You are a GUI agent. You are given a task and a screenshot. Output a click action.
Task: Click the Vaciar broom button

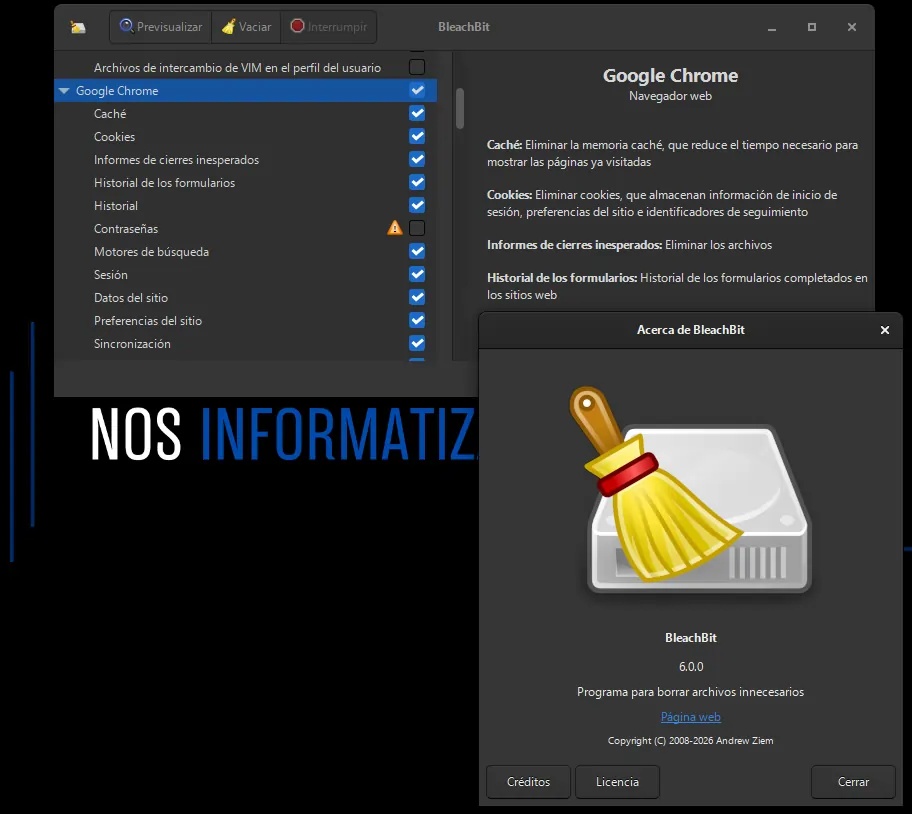(x=246, y=27)
